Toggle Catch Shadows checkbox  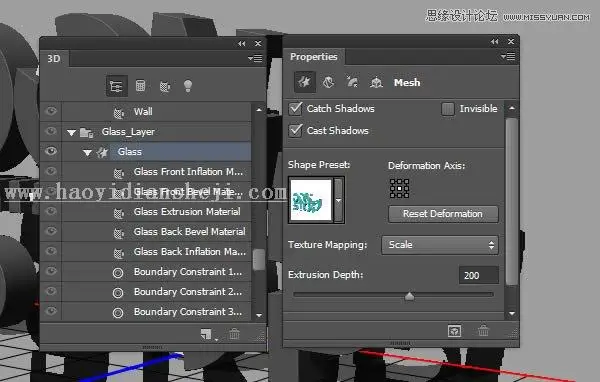click(295, 109)
